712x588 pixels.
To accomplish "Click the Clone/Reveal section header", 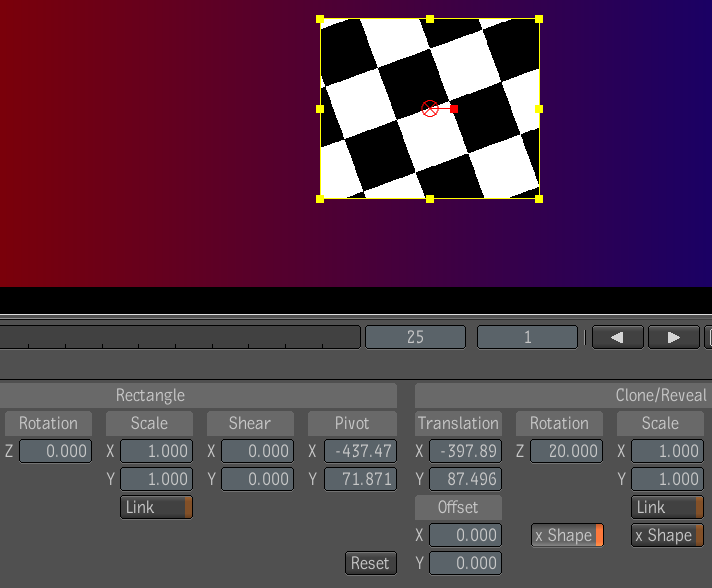I will tap(564, 395).
